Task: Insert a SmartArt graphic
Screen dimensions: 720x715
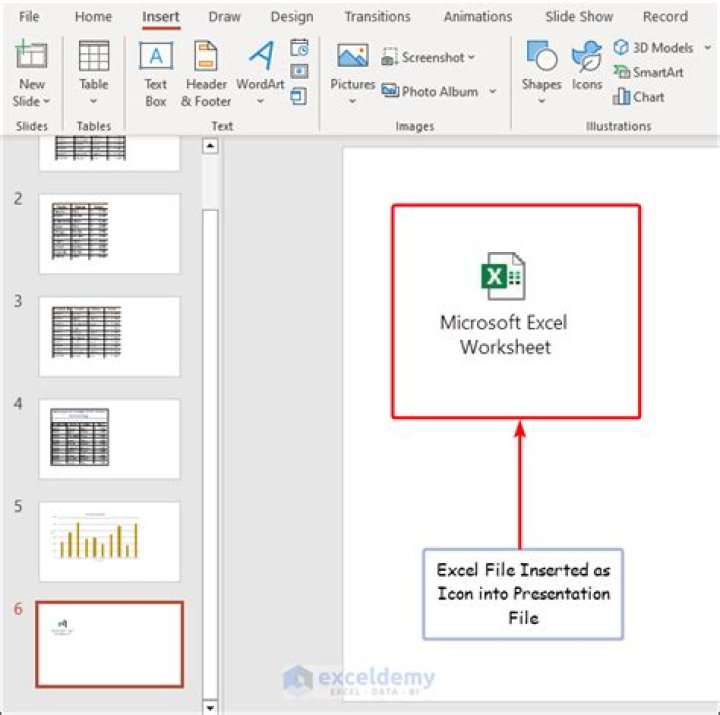Action: [x=648, y=72]
